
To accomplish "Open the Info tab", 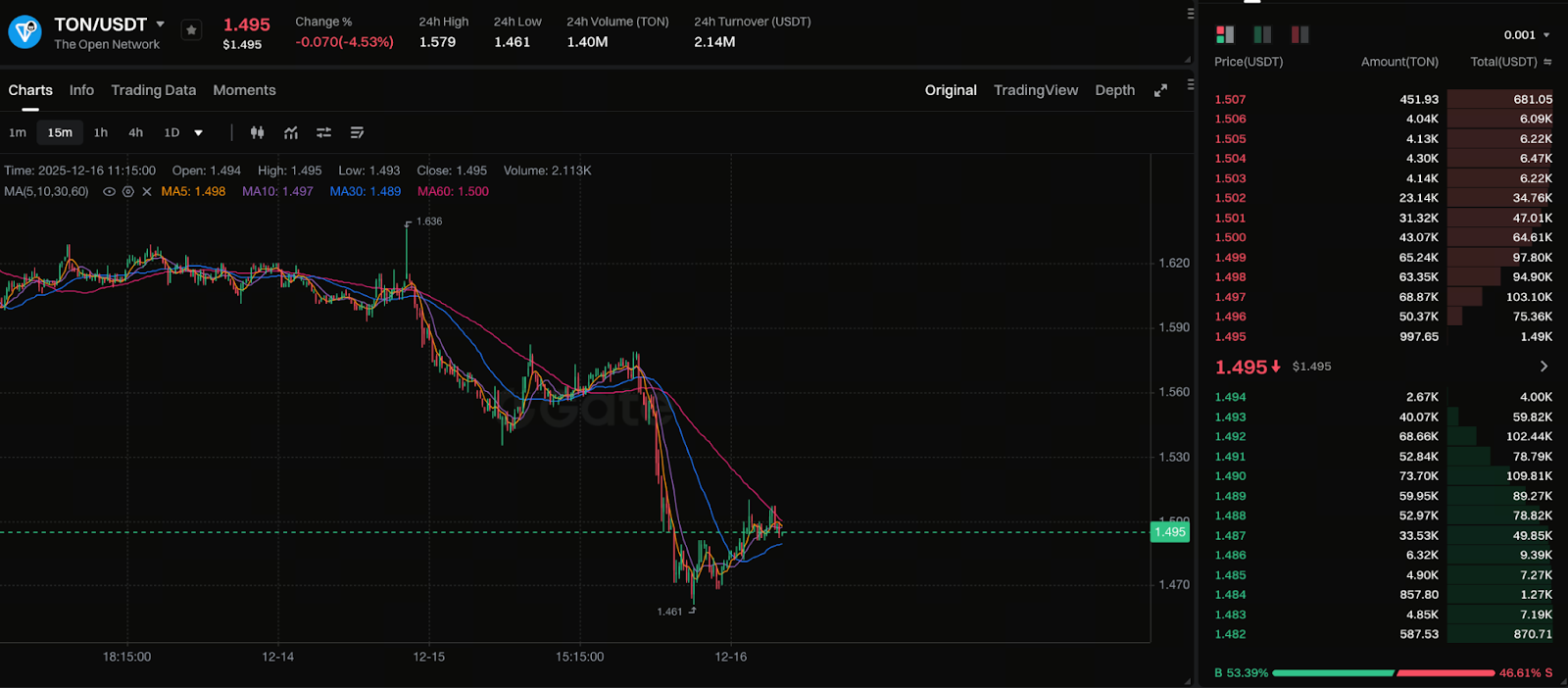I will [81, 90].
